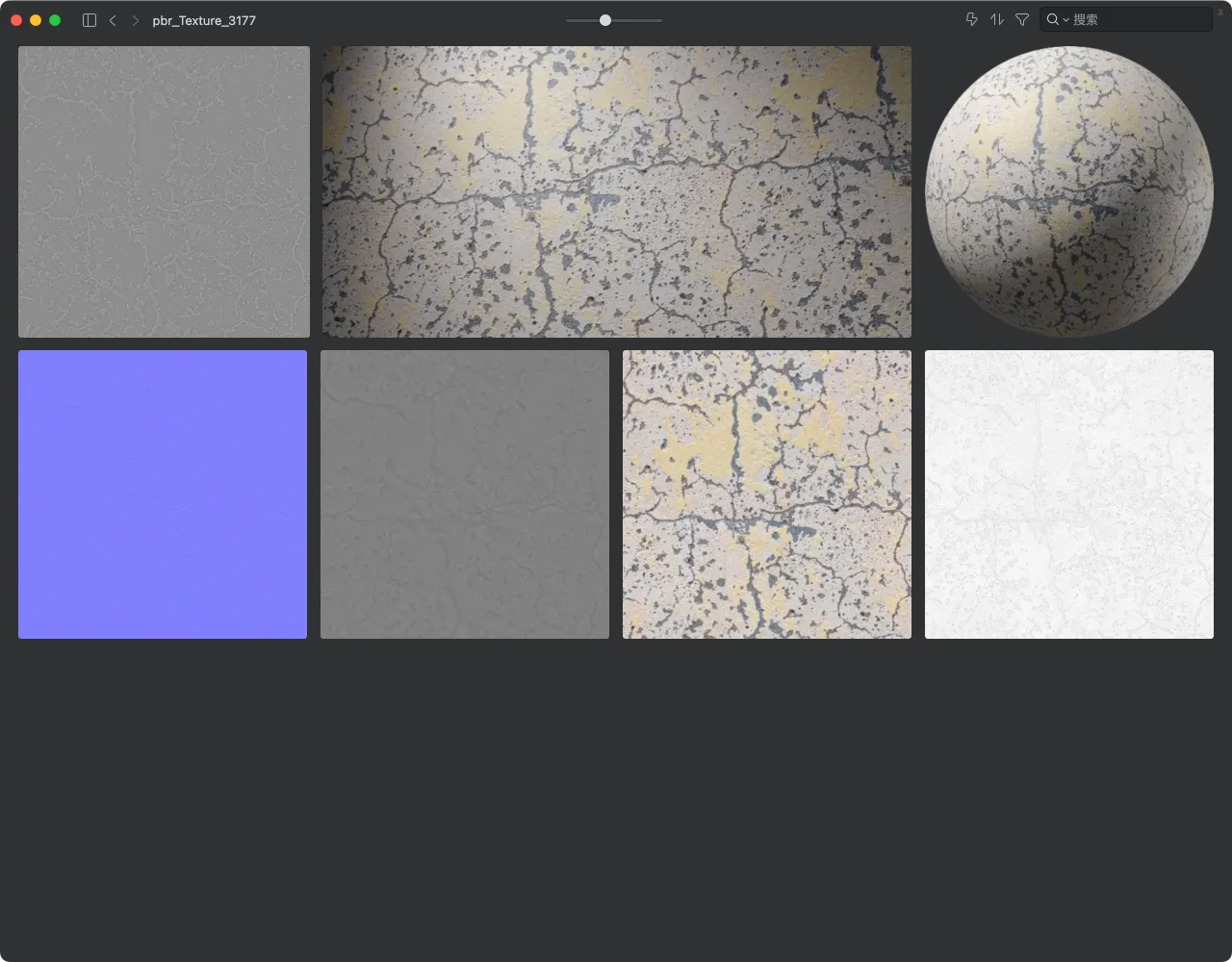Viewport: 1232px width, 962px height.
Task: Open the filter funnel icon
Action: (x=1022, y=19)
